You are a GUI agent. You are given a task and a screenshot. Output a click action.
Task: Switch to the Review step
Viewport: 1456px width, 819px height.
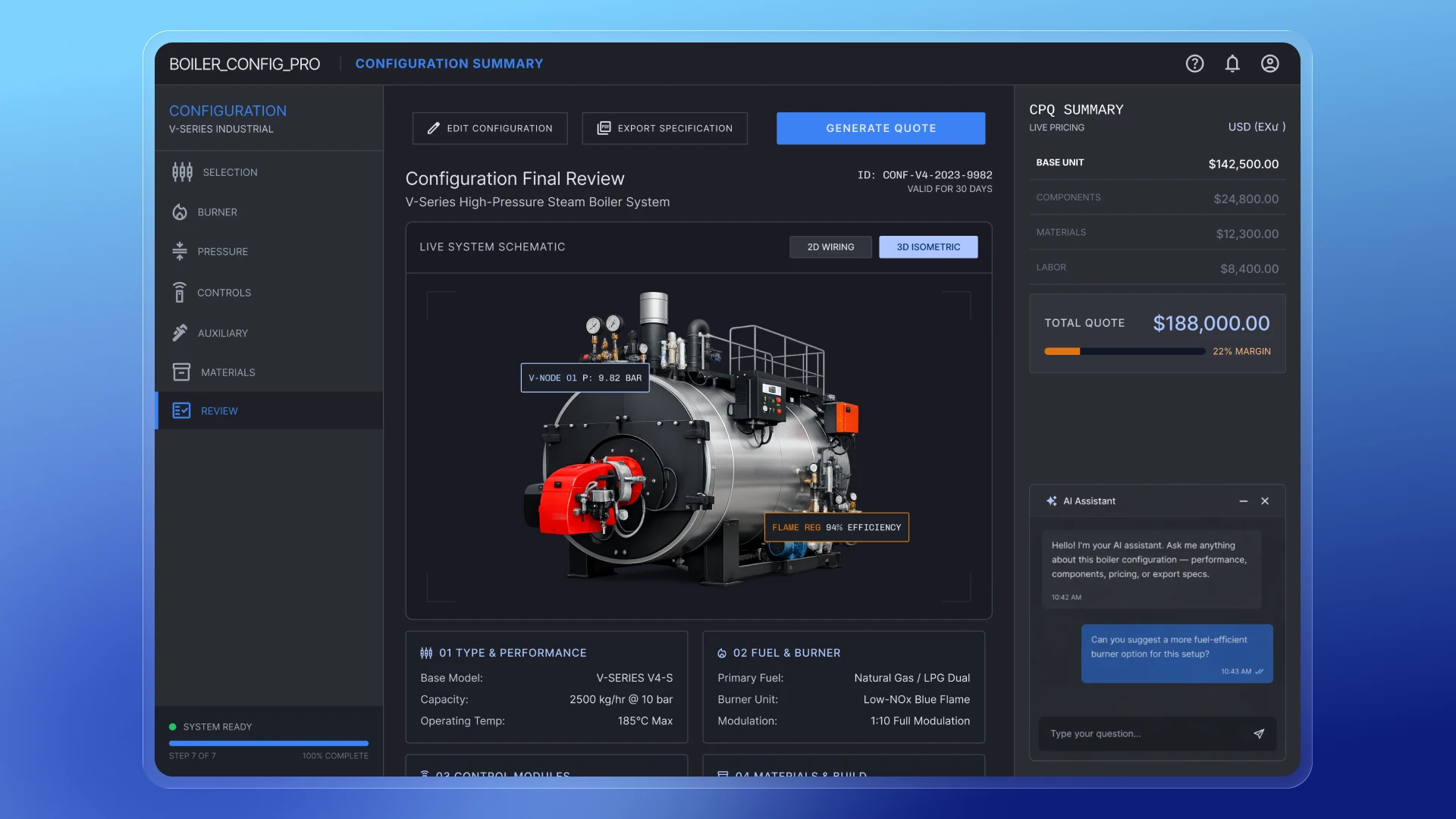pyautogui.click(x=218, y=410)
